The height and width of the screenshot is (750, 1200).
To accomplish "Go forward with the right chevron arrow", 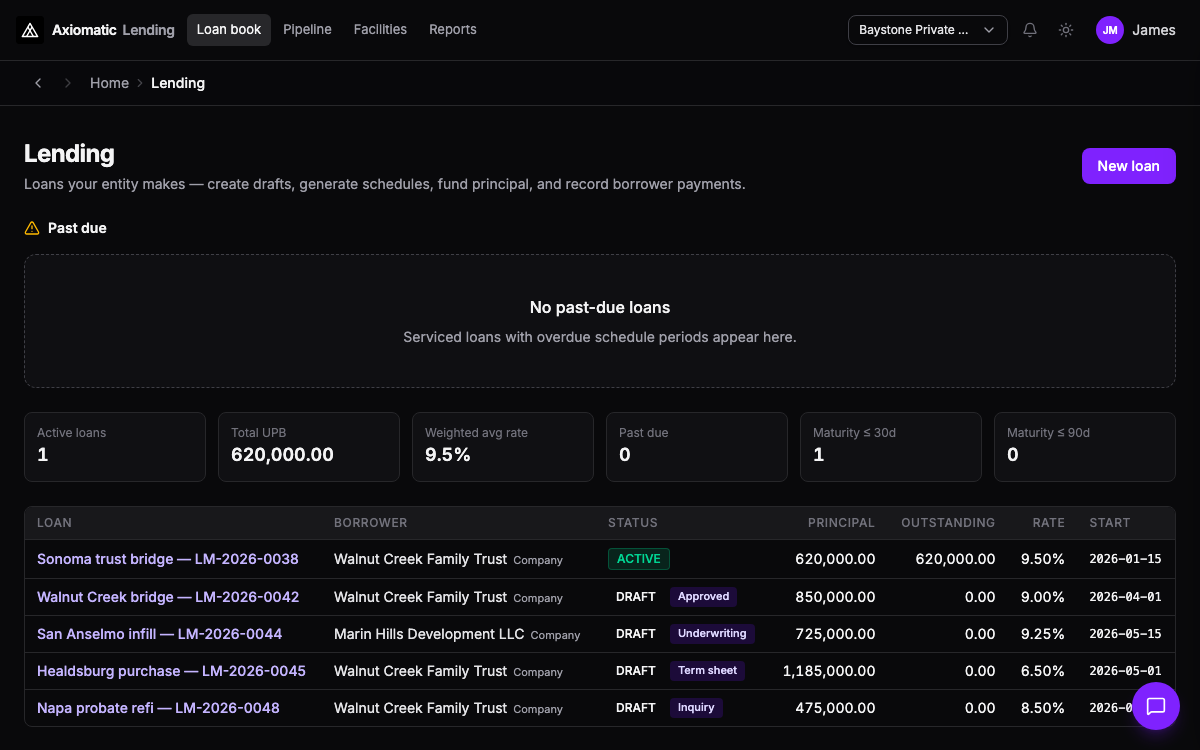I will click(68, 83).
